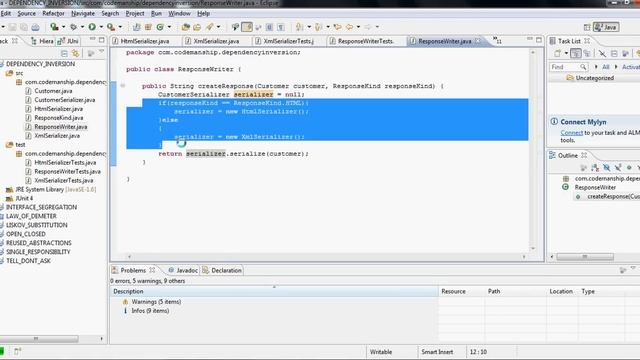Switch to XmlSerializer.java editor tab
The width and height of the screenshot is (640, 360).
coord(216,41)
